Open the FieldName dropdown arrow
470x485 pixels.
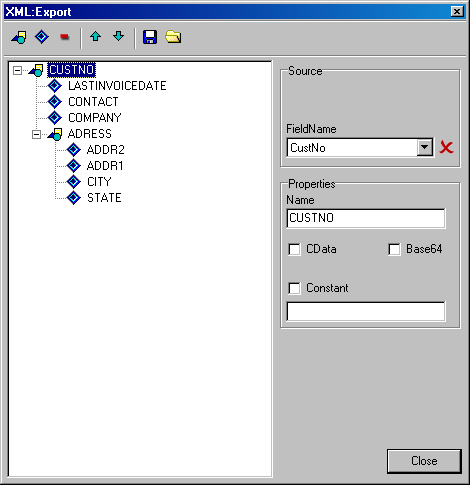pos(425,147)
